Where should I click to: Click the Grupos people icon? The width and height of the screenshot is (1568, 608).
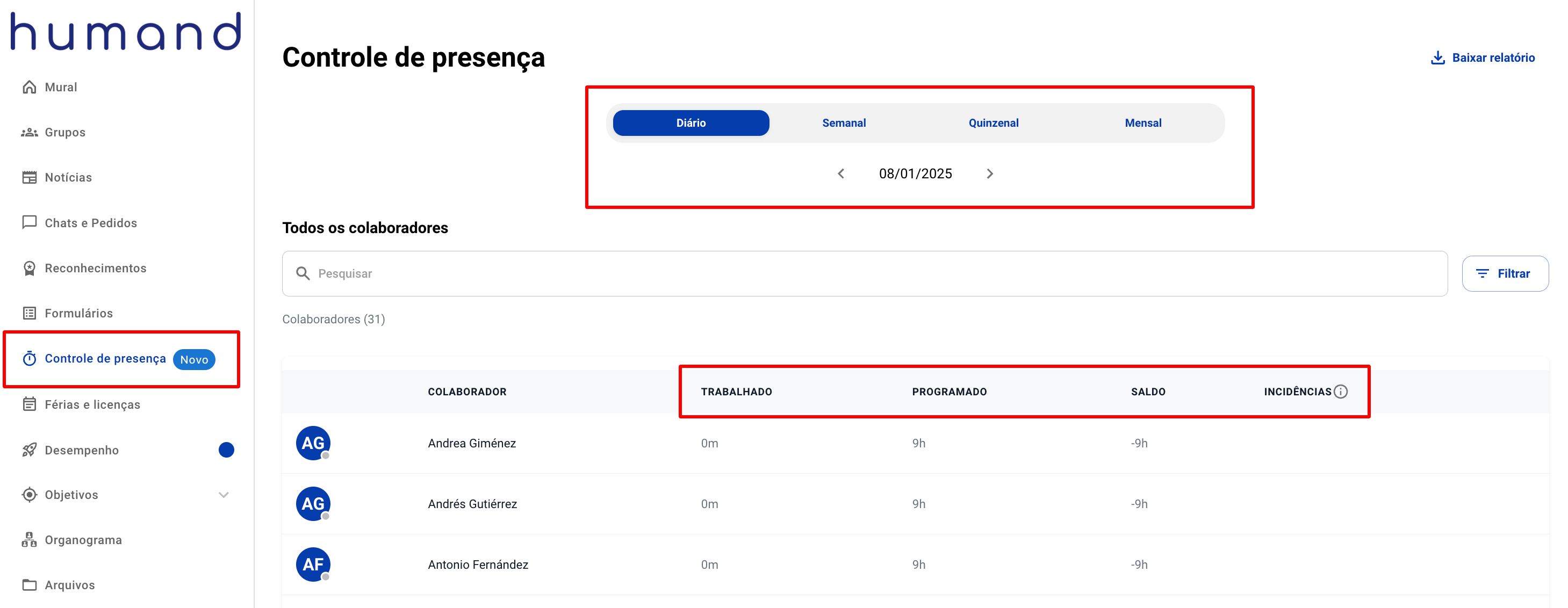click(x=29, y=133)
